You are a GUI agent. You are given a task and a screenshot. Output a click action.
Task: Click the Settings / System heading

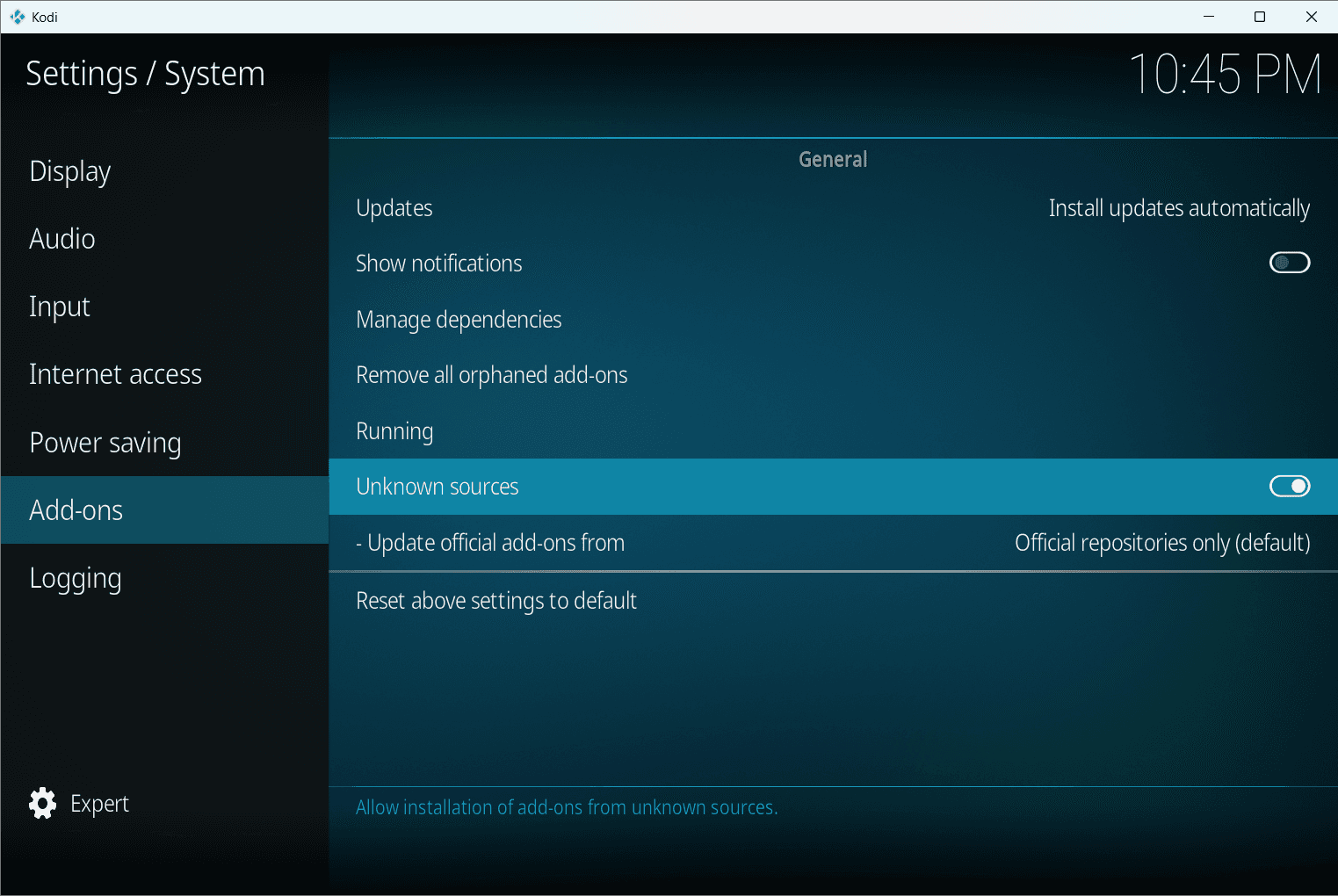pos(145,74)
